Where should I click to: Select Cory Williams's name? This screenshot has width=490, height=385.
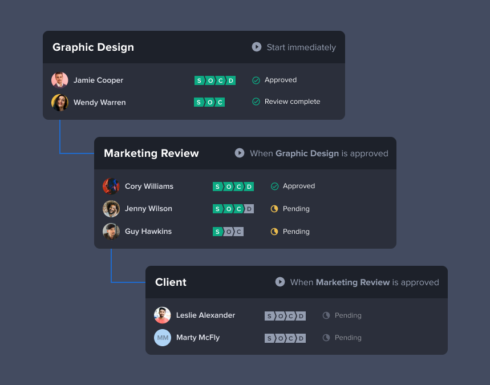(x=149, y=186)
